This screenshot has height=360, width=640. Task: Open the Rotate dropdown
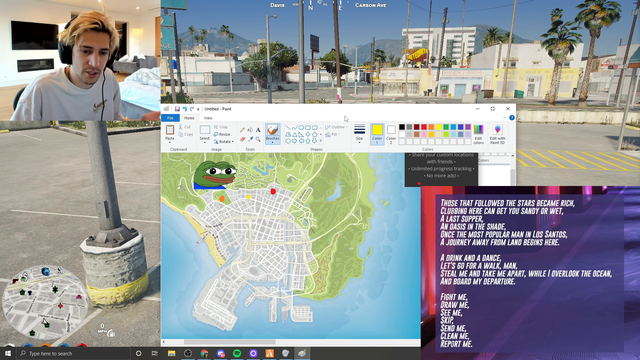click(x=224, y=142)
